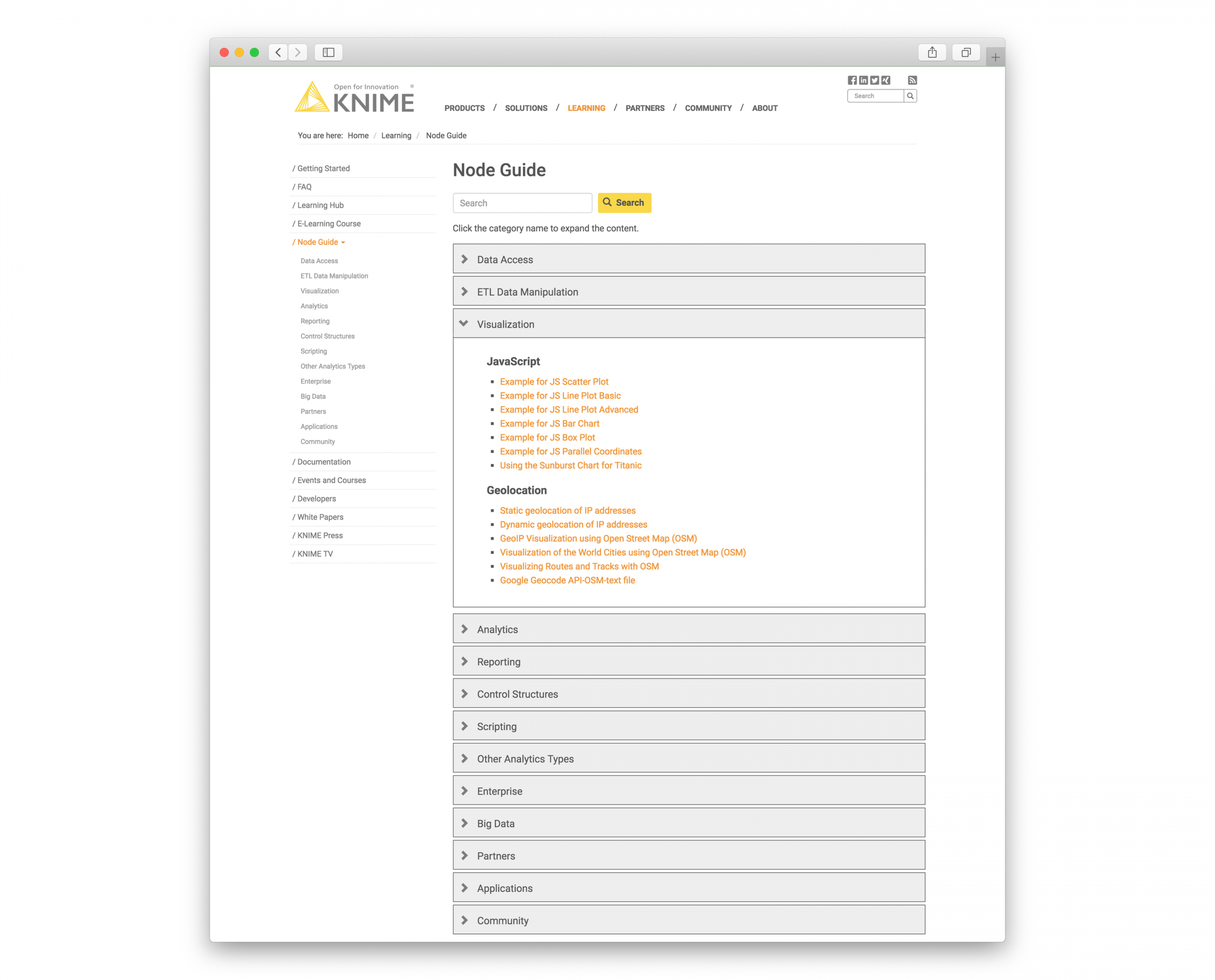Open KNIME Twitter page icon
1215x980 pixels.
pos(875,80)
